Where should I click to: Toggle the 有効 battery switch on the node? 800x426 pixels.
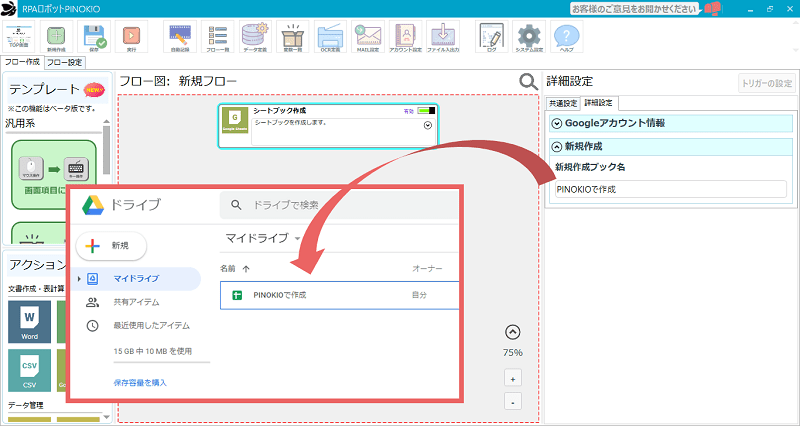(x=426, y=111)
